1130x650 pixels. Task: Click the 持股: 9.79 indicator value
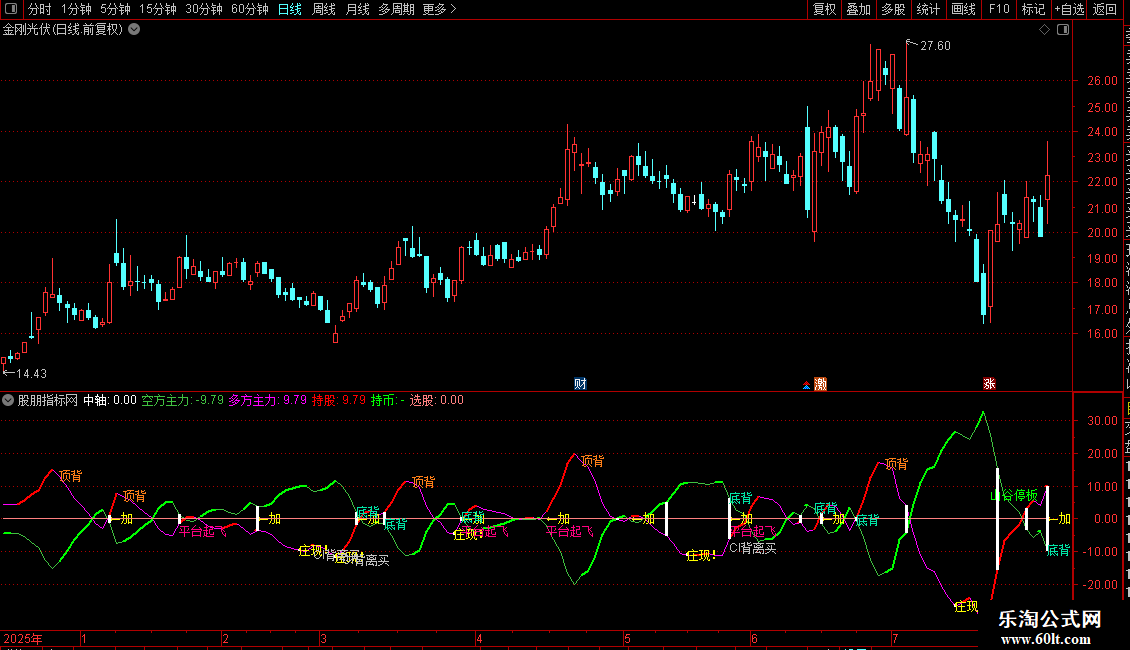click(339, 400)
